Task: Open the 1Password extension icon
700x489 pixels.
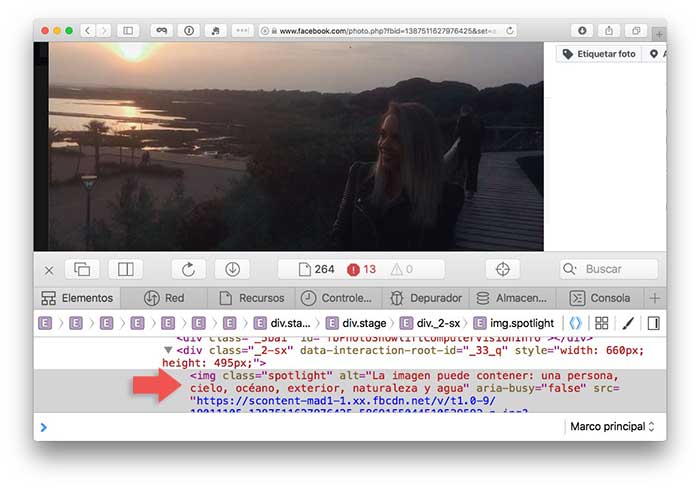Action: [x=189, y=30]
